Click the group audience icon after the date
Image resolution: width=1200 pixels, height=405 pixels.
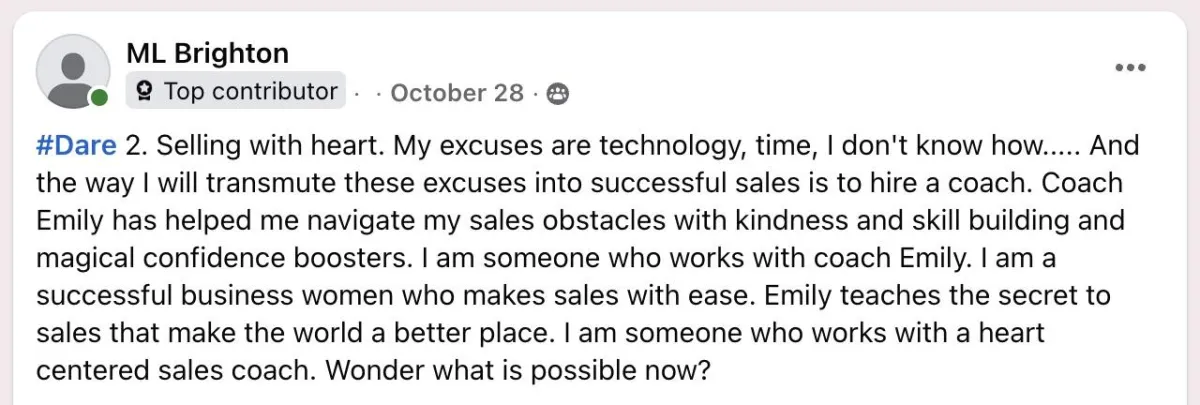(x=558, y=93)
